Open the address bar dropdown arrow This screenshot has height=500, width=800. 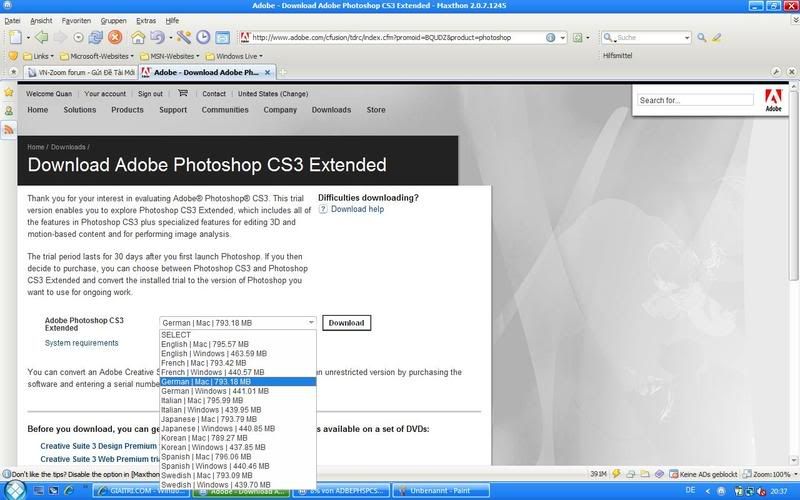pos(563,38)
